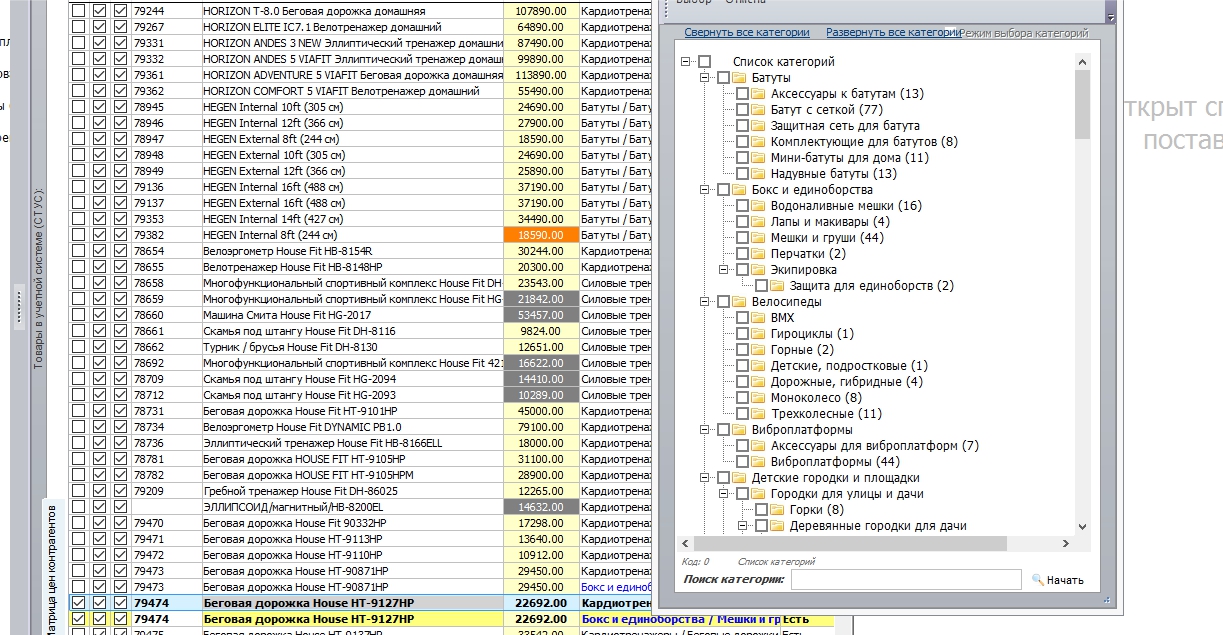Click the folder icon of Перчатки
This screenshot has height=635, width=1223.
pyautogui.click(x=758, y=254)
